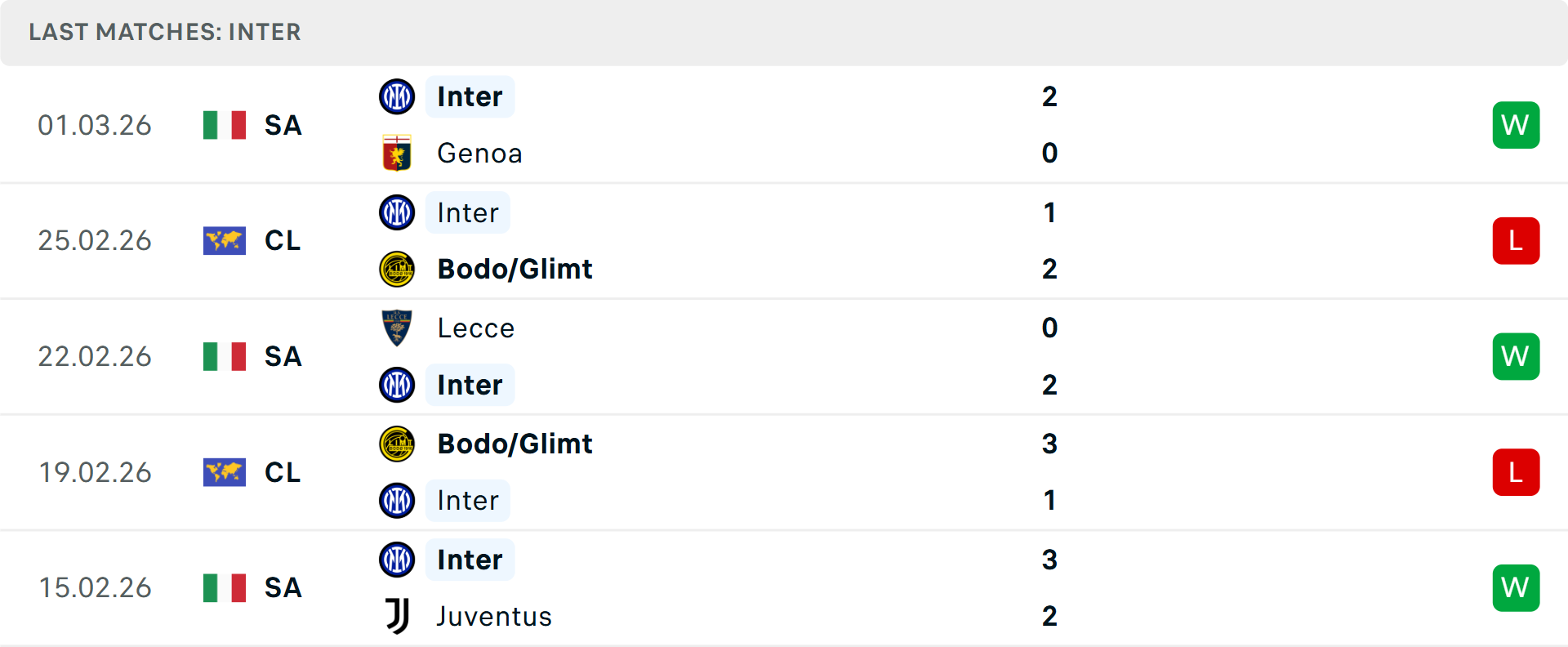Click Champions League icon for 25.02.26 match

click(x=225, y=241)
